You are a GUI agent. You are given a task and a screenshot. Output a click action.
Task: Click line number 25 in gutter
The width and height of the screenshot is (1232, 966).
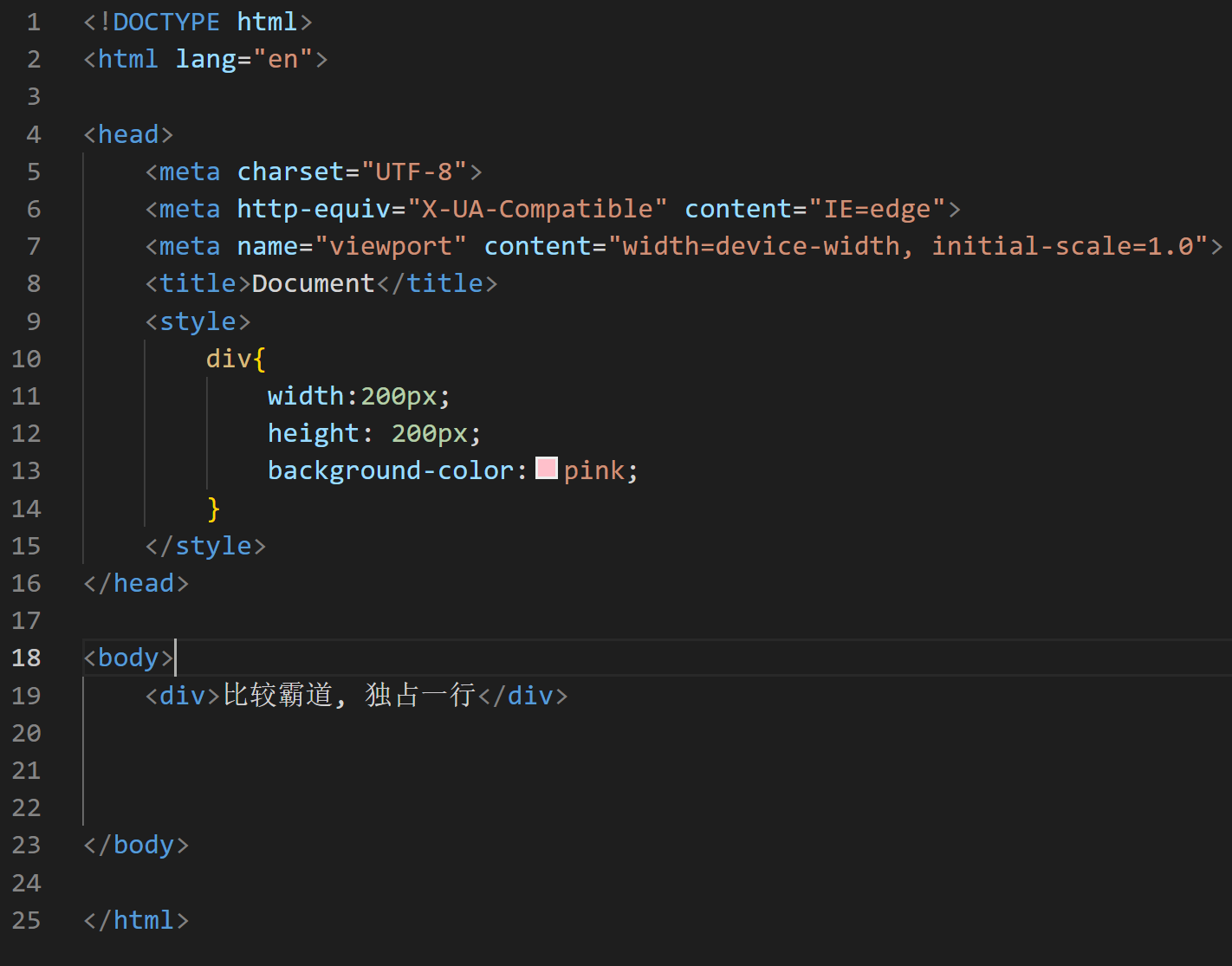tap(26, 920)
